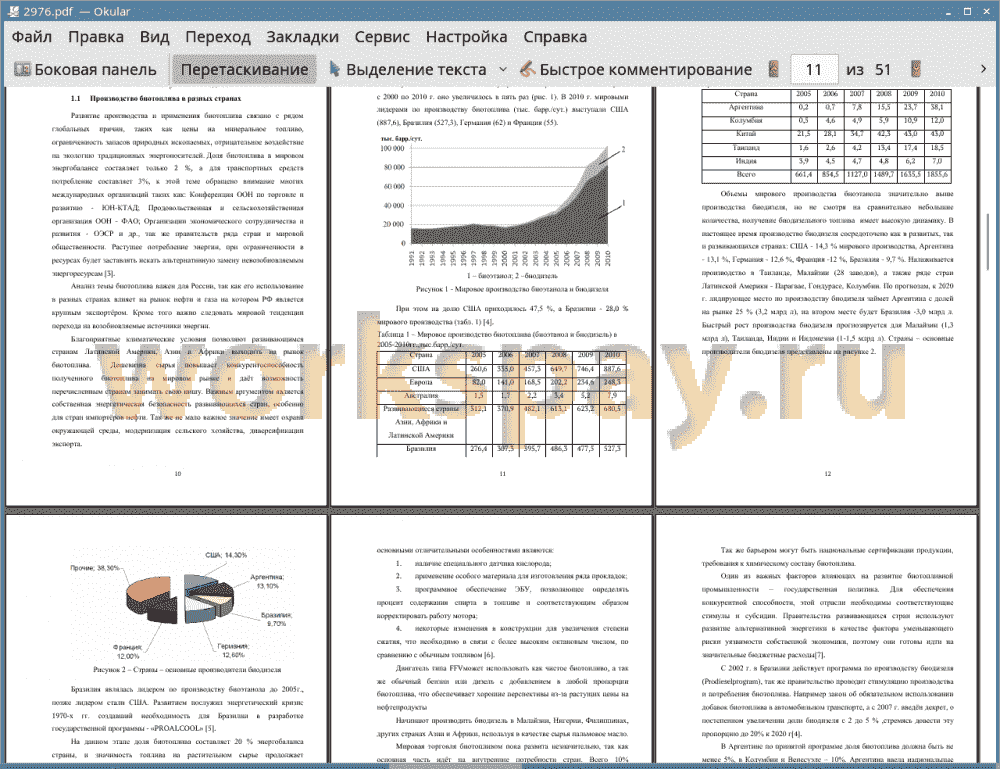Click the vertical scrollbar handle
Screen dimensions: 1000x769
pos(987,242)
